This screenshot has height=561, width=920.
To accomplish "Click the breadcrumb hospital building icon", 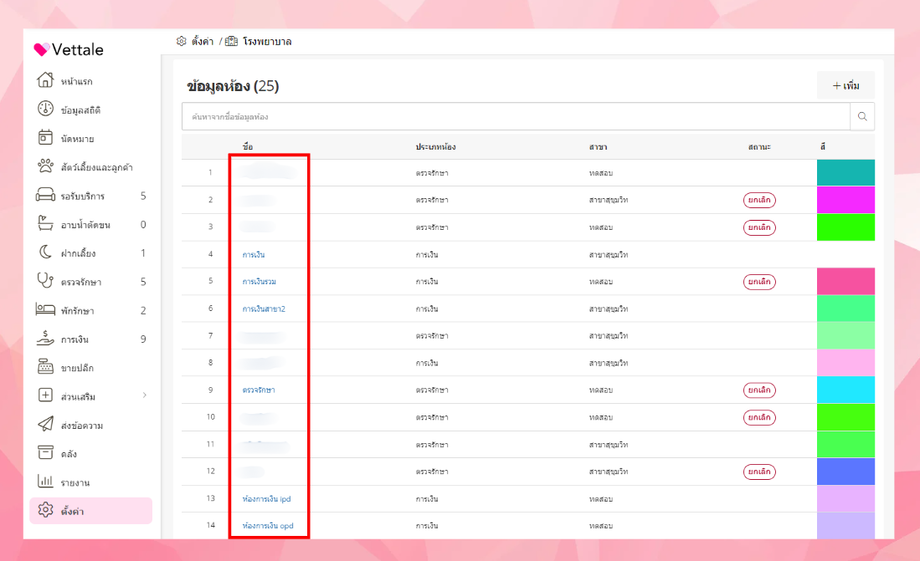I will click(x=231, y=41).
